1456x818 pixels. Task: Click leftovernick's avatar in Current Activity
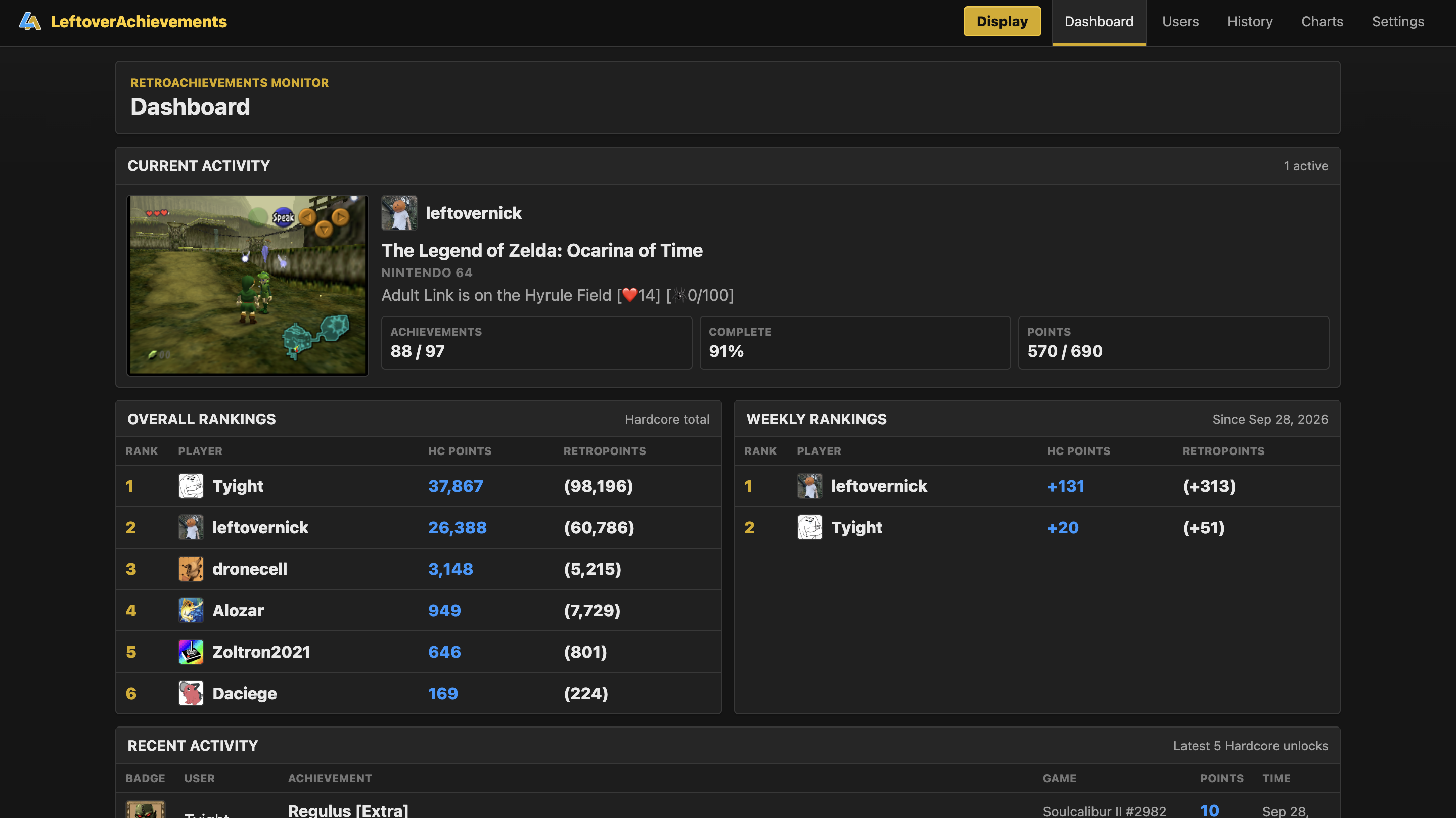click(x=399, y=212)
